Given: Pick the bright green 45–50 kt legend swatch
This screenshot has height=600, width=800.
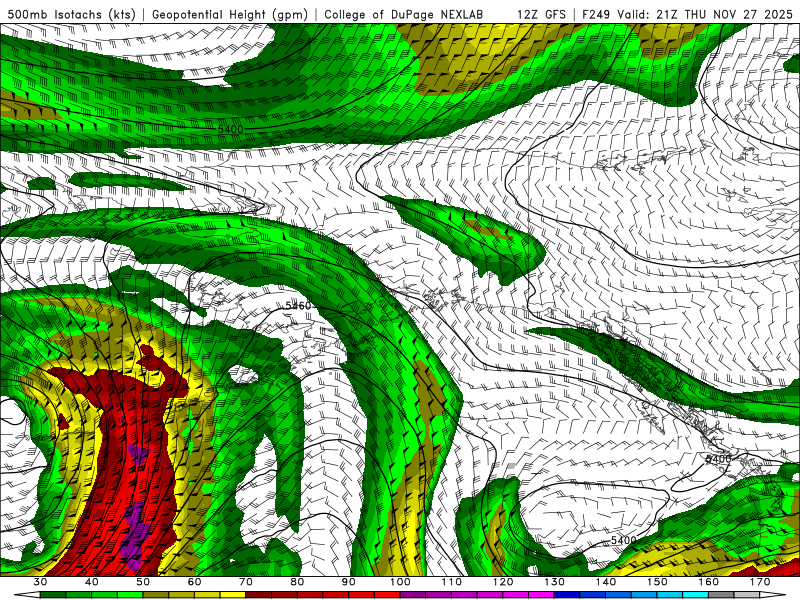Looking at the screenshot, I should (x=130, y=595).
